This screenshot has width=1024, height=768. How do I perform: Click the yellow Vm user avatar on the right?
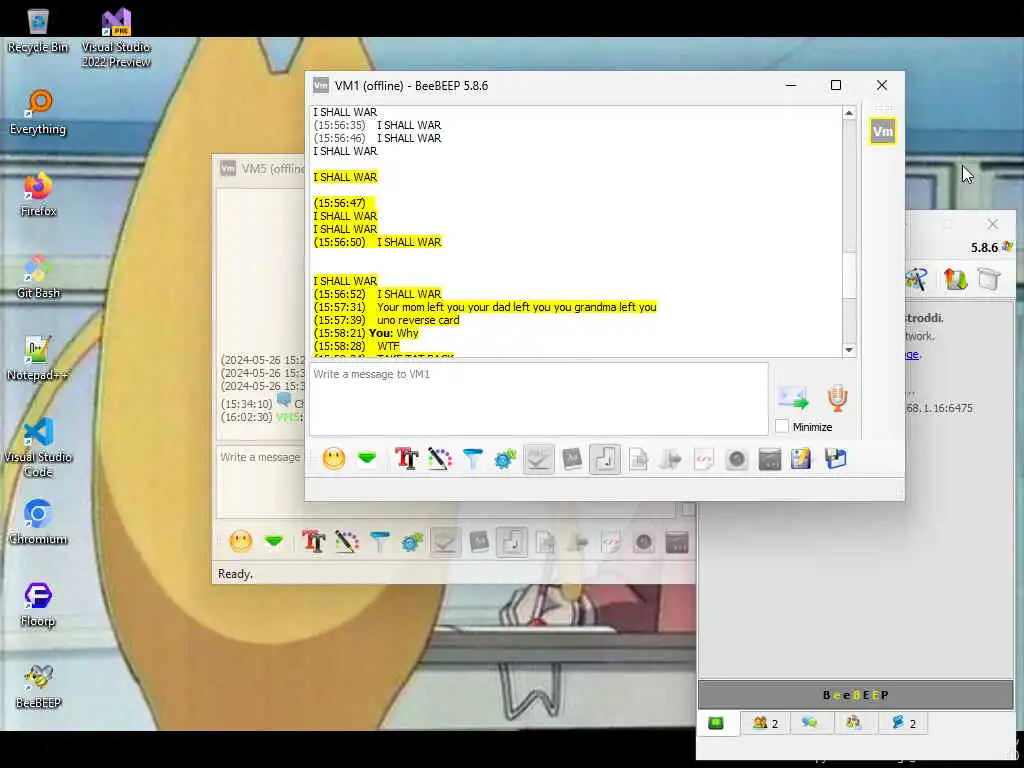point(882,131)
